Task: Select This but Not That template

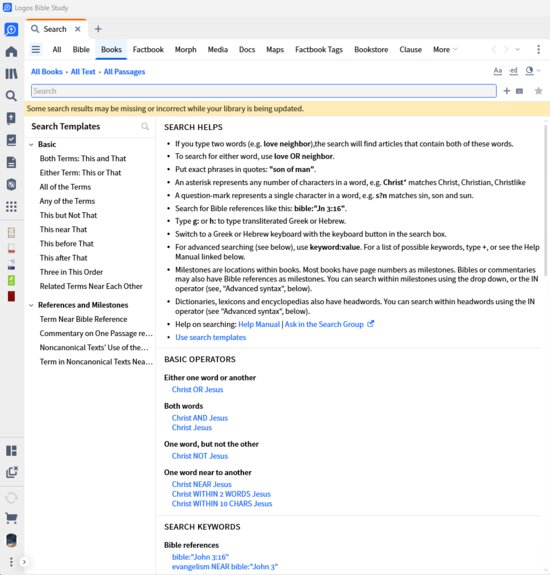Action: point(69,215)
